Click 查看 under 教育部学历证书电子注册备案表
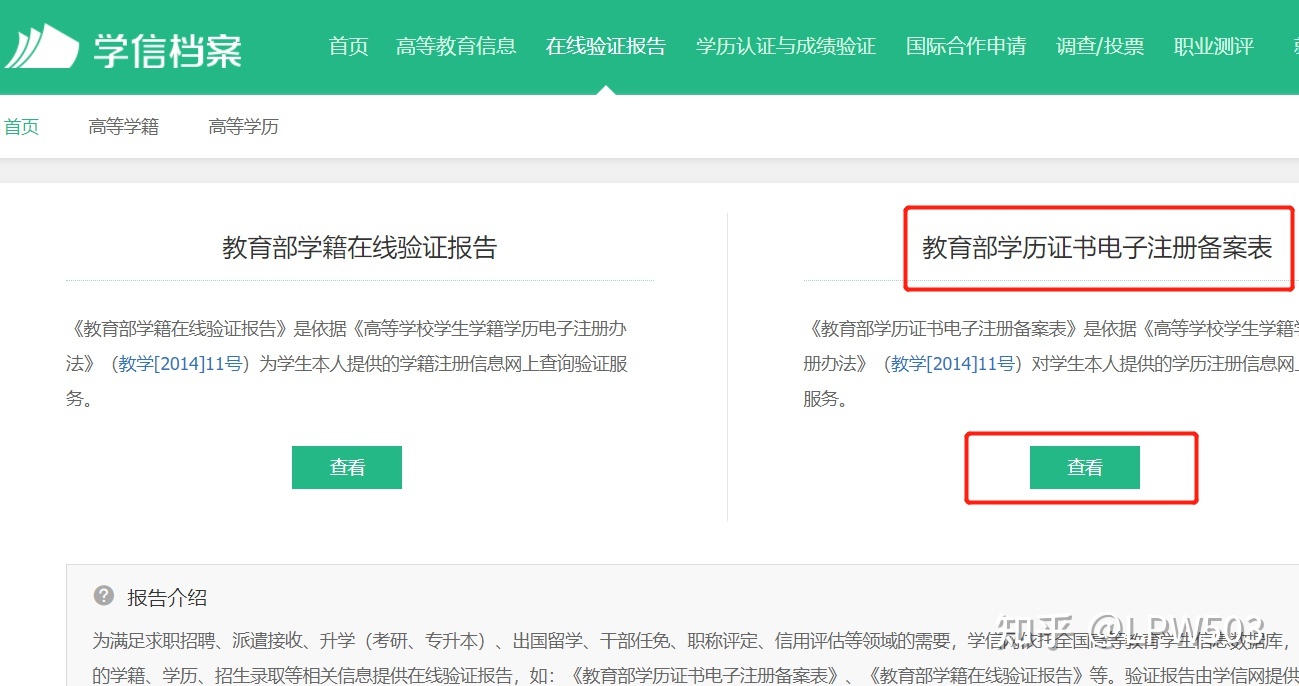 (x=1085, y=467)
